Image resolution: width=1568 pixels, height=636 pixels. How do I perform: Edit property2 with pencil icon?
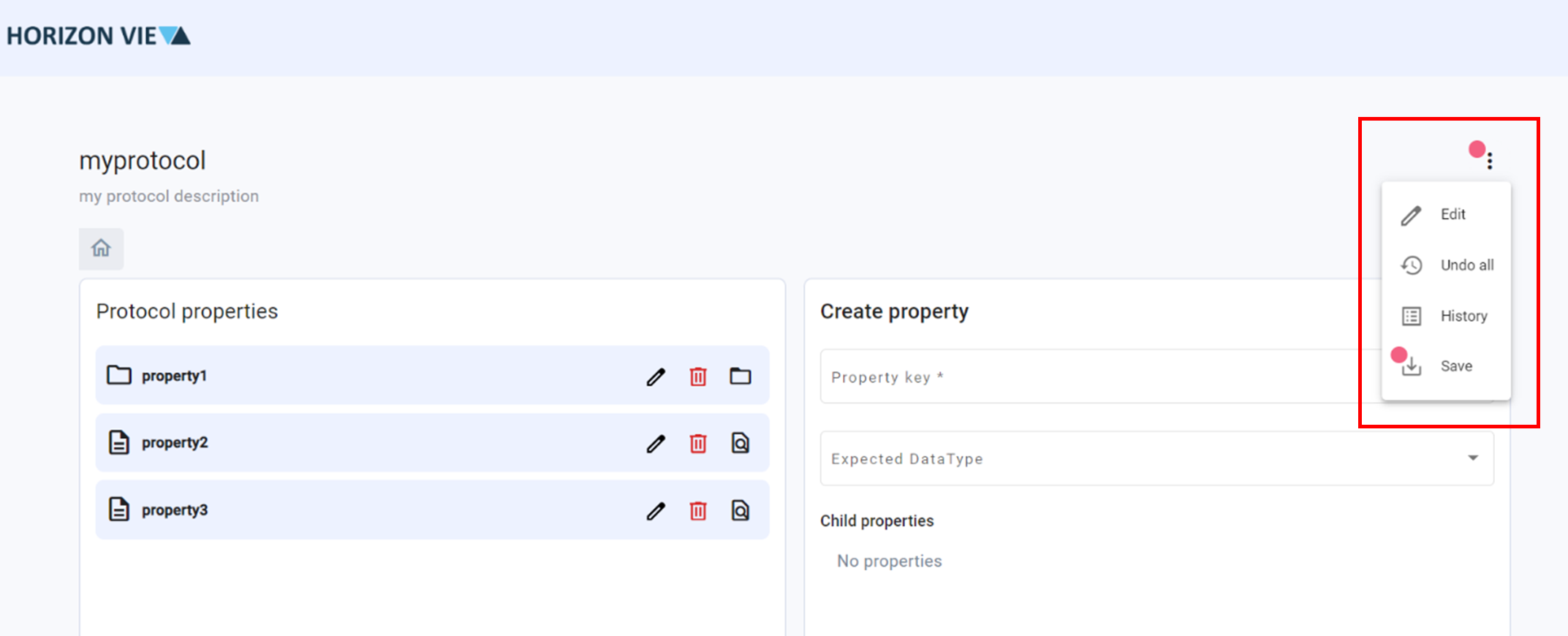(656, 444)
